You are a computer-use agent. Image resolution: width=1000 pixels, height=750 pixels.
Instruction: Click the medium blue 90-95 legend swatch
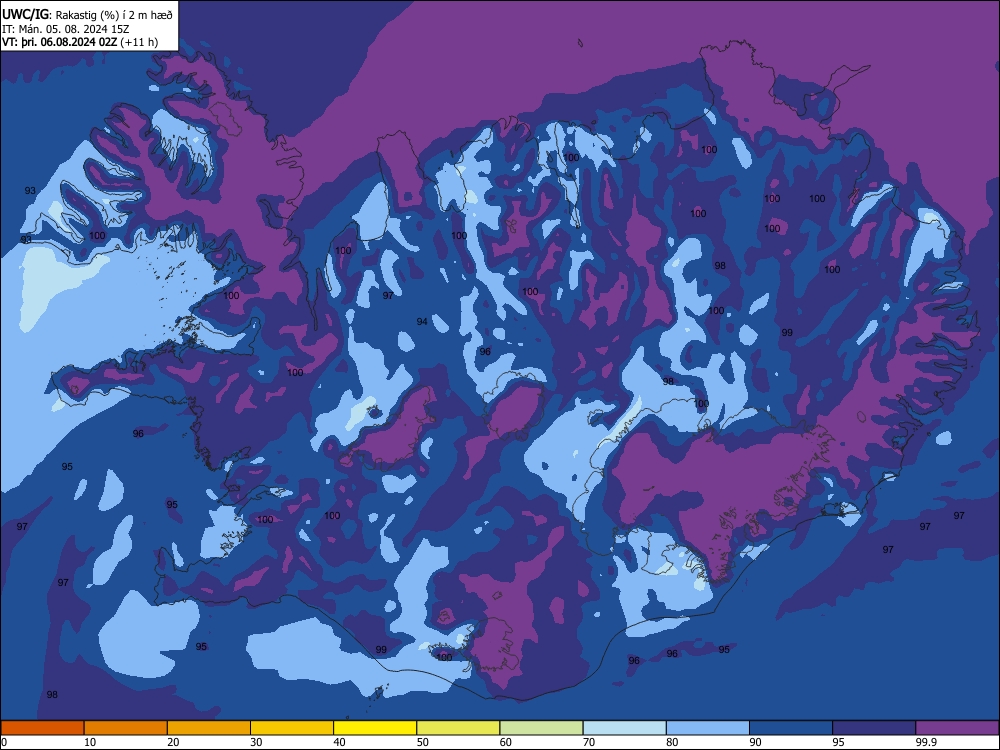[x=791, y=728]
